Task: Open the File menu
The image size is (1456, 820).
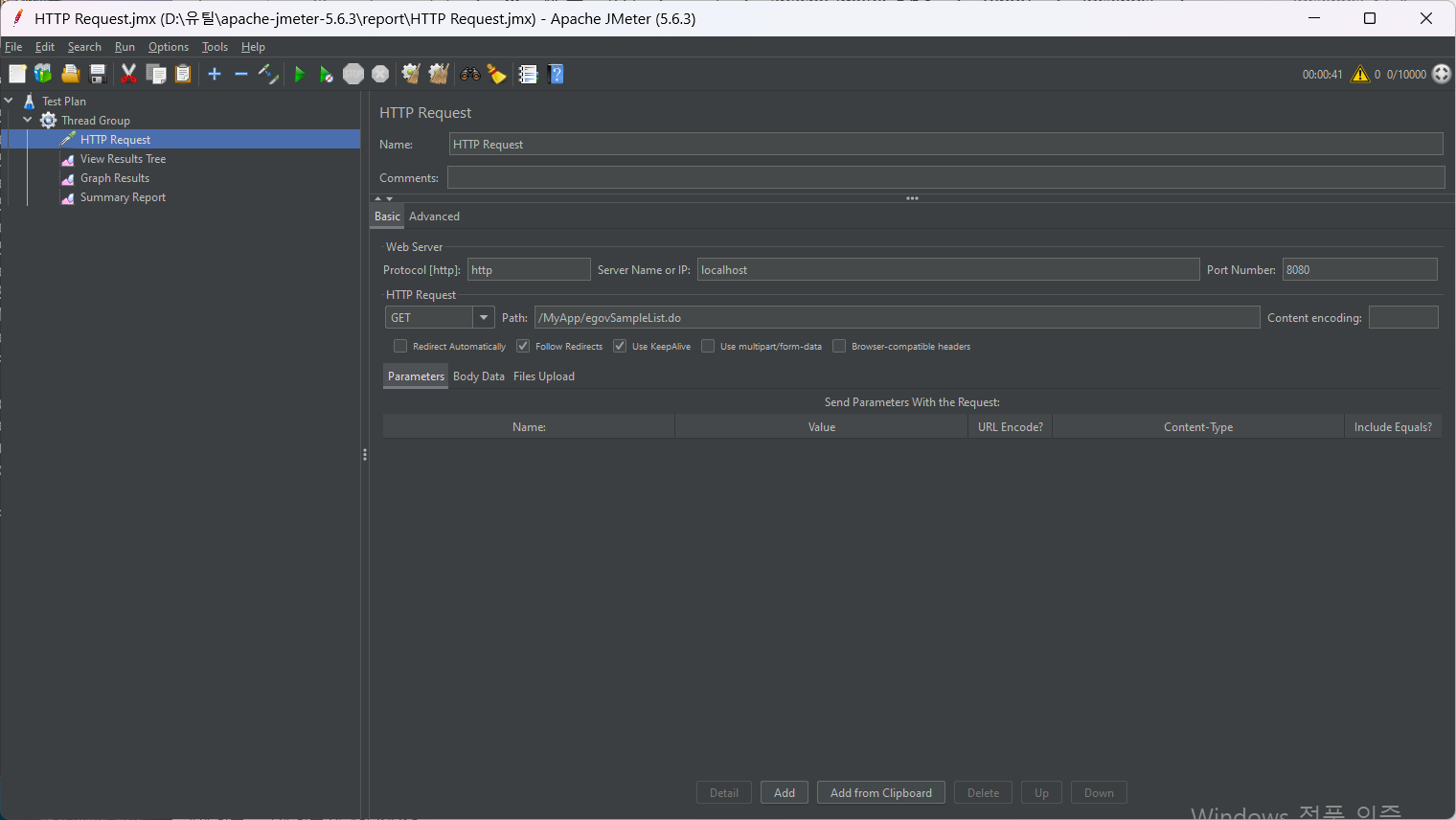Action: pyautogui.click(x=13, y=47)
